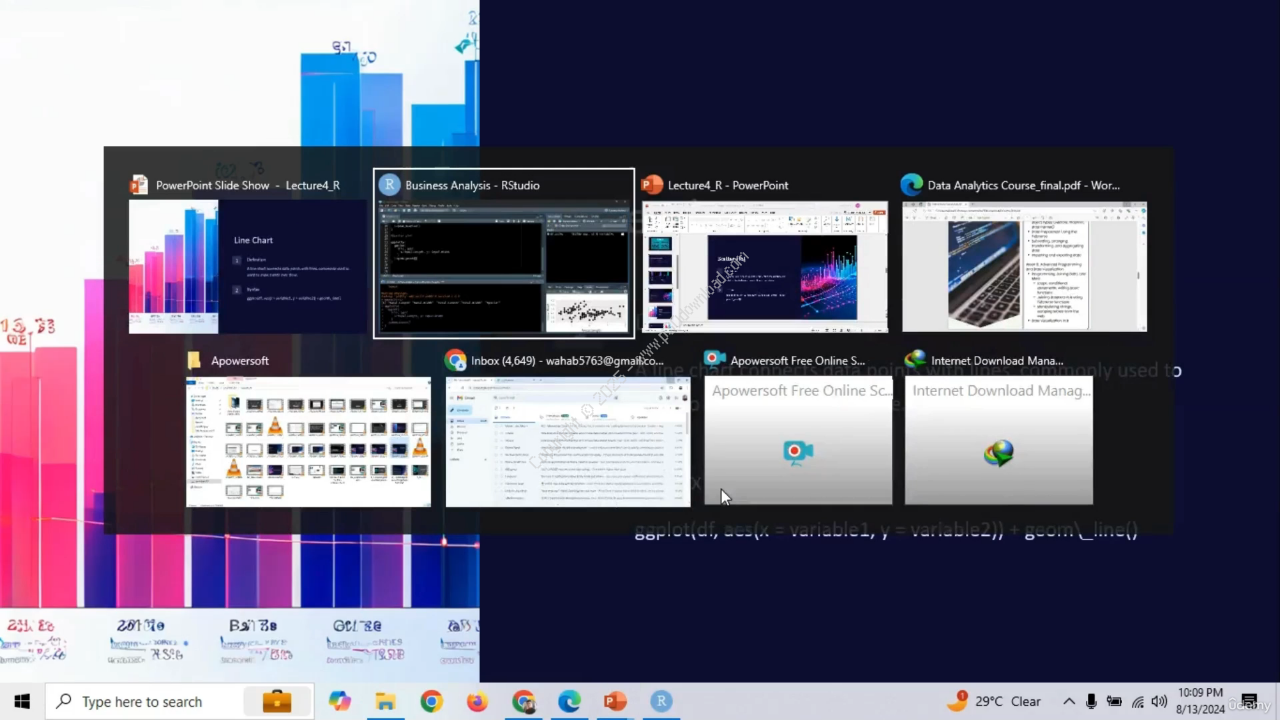Open Microsoft Edge from the taskbar
1280x720 pixels.
coord(569,702)
